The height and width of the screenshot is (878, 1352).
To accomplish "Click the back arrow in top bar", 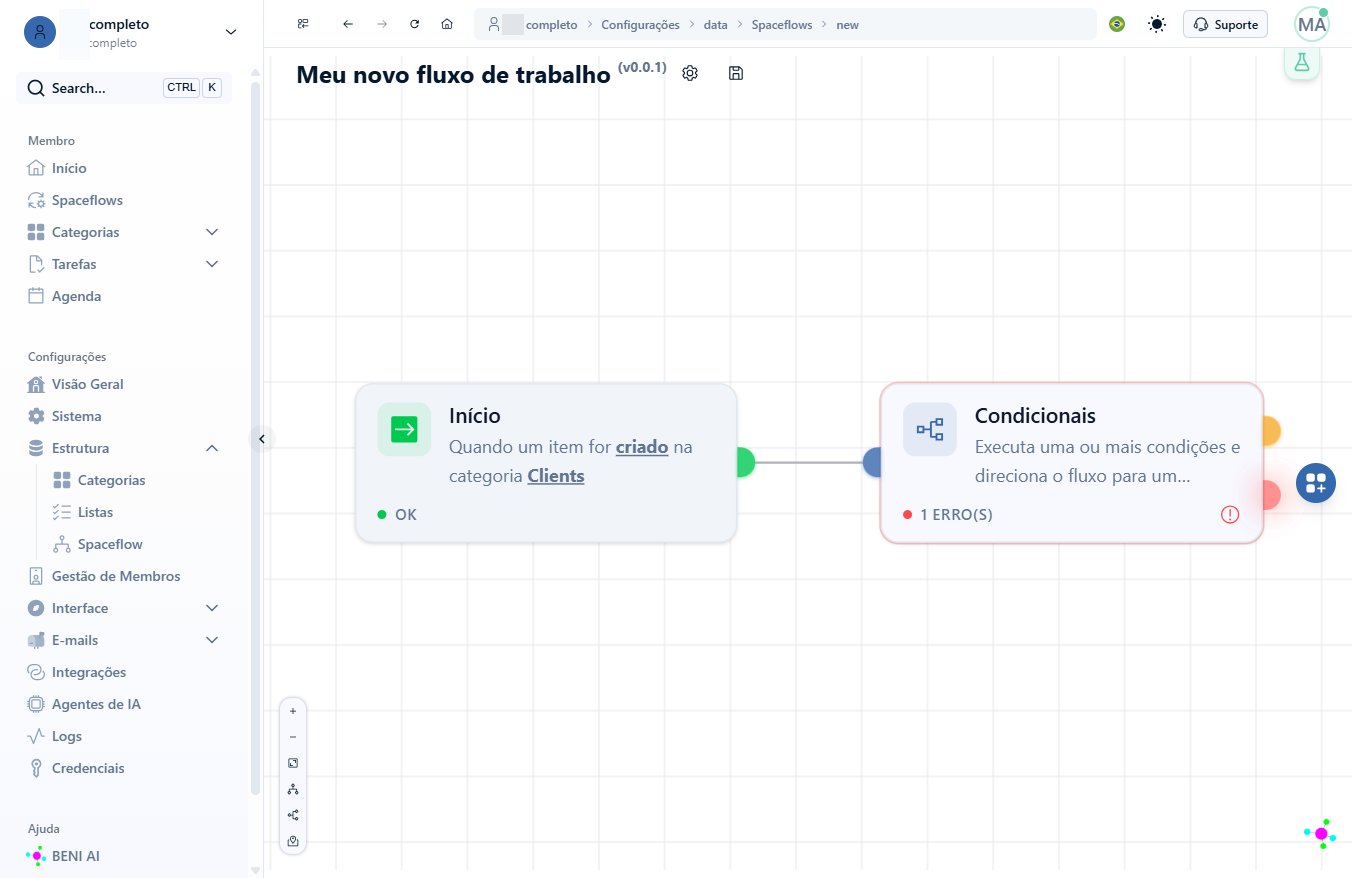I will [x=348, y=24].
